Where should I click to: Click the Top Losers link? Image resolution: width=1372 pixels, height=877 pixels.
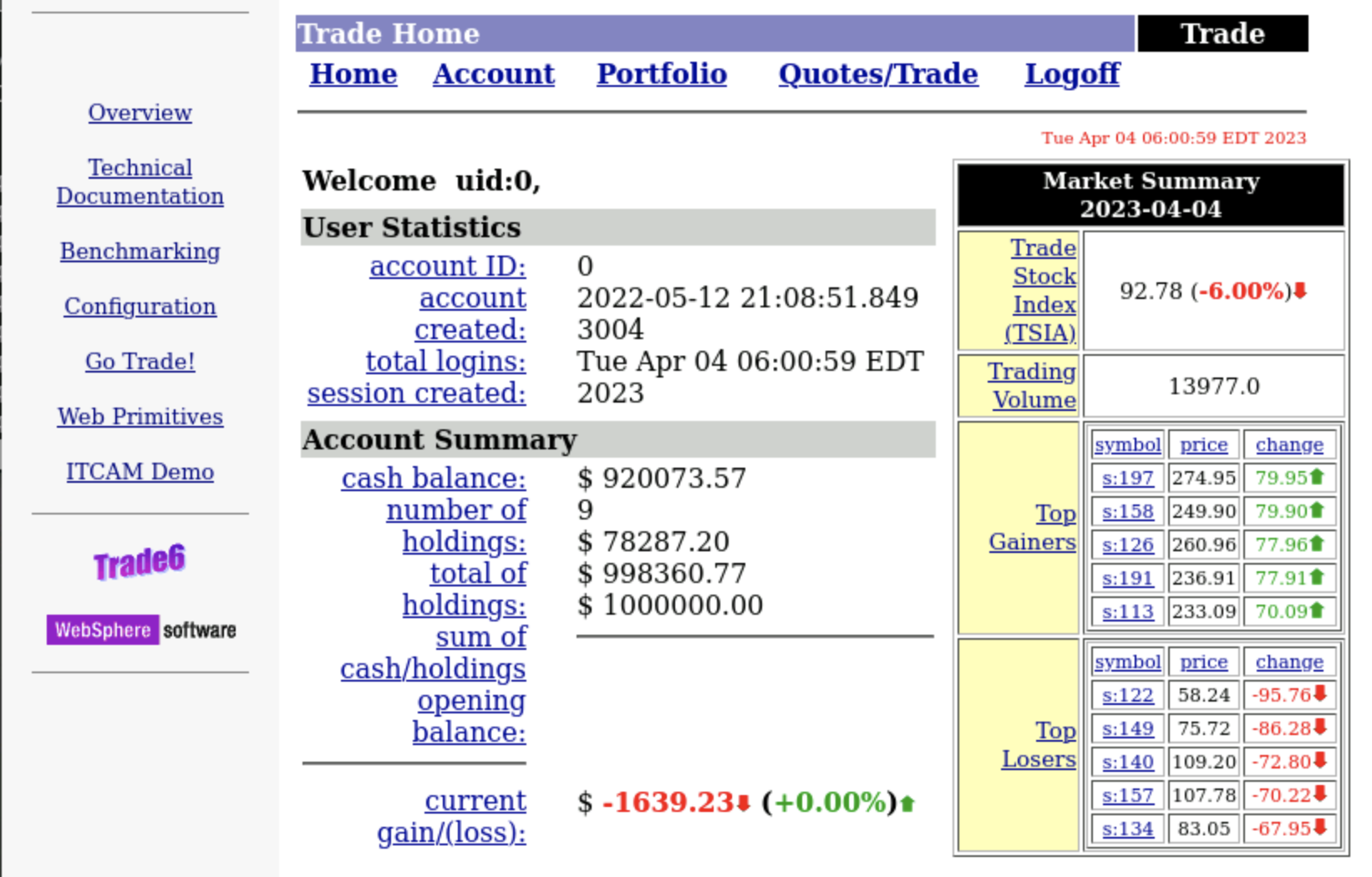point(1039,745)
